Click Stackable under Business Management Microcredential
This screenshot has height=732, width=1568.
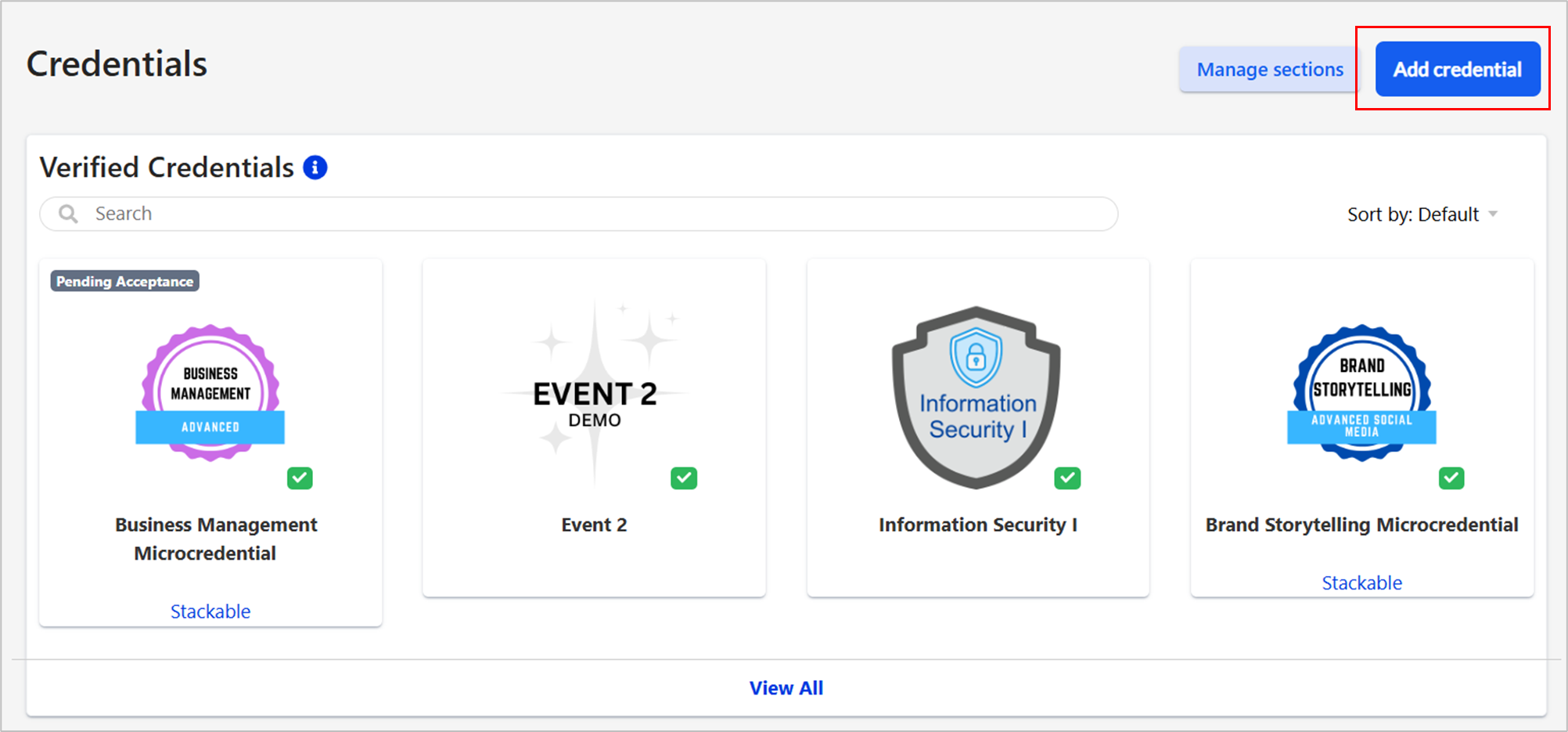[210, 611]
